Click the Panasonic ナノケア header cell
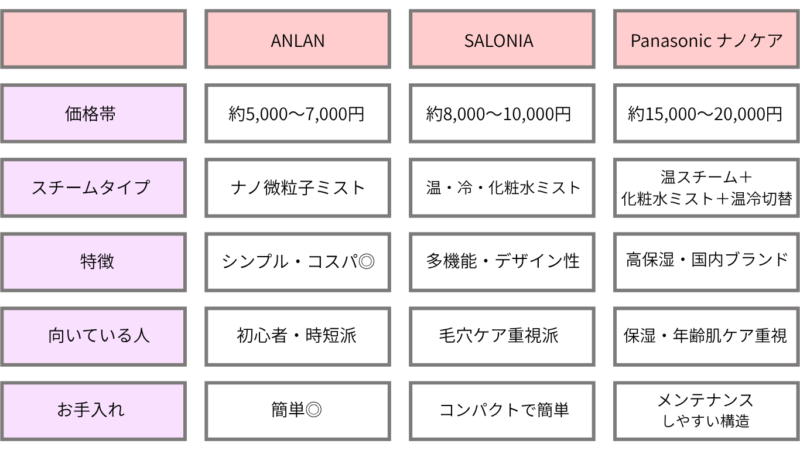The image size is (800, 450). [x=706, y=41]
